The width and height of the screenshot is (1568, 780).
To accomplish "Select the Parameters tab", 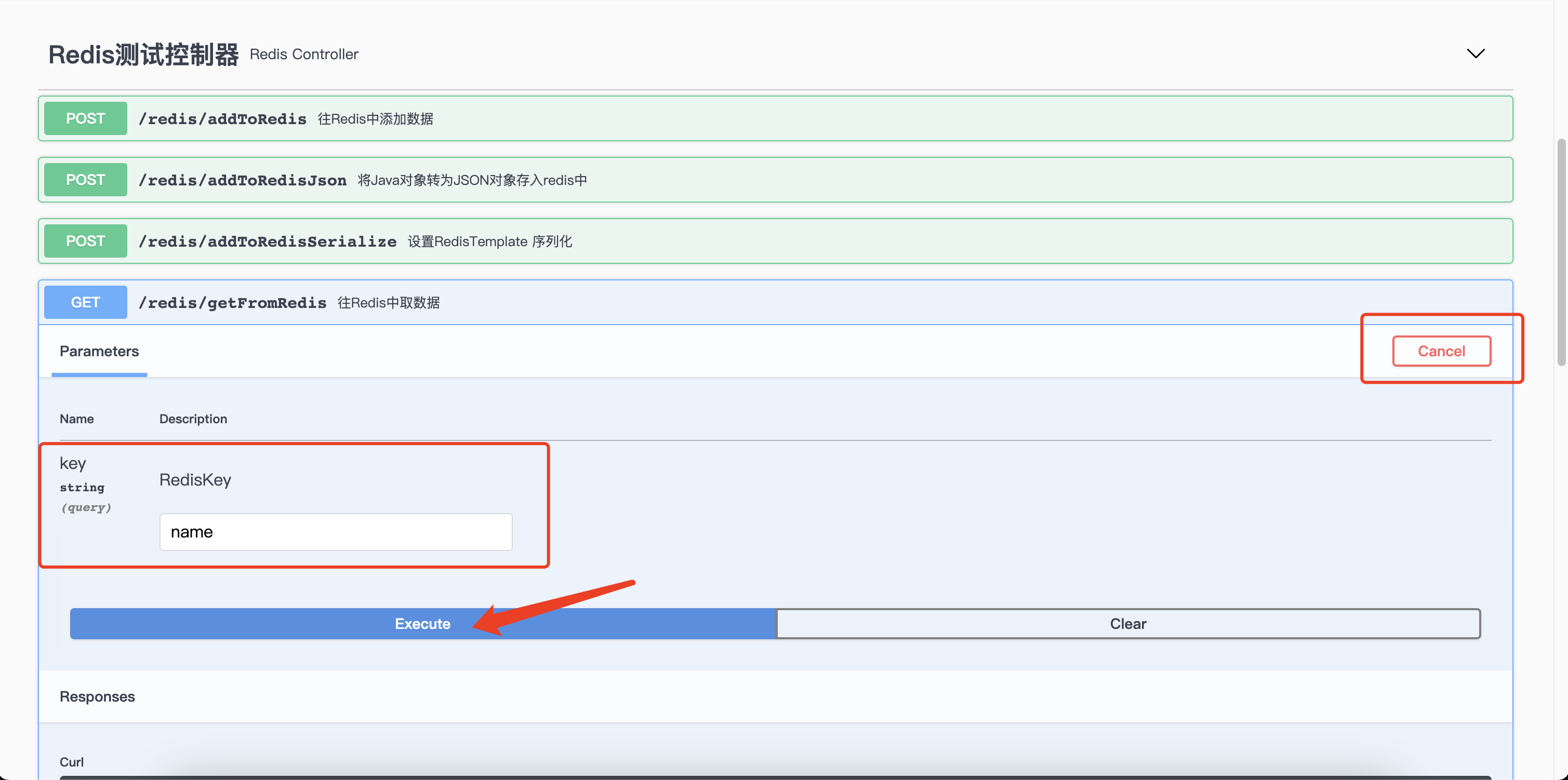I will point(99,351).
